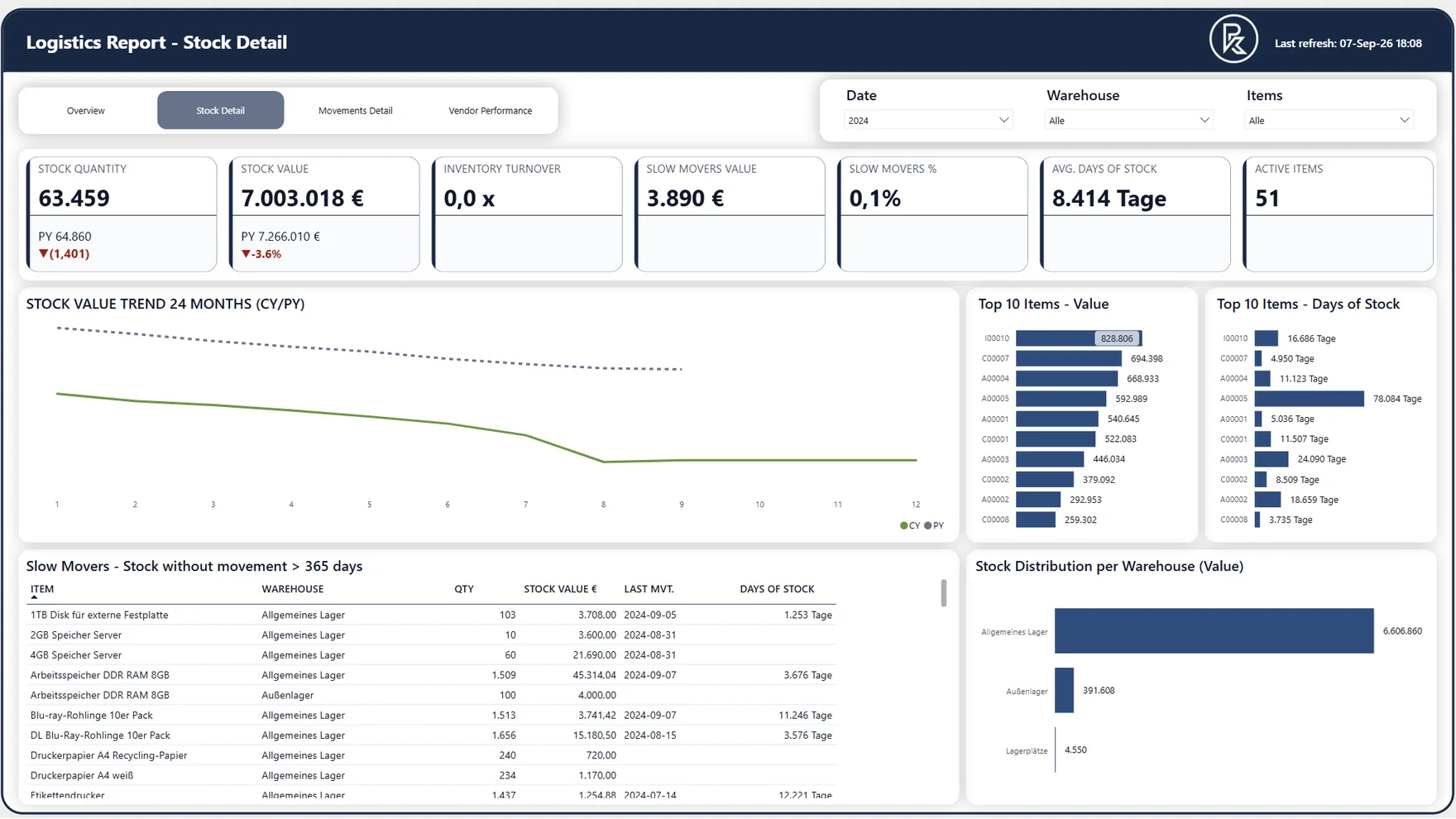This screenshot has width=1456, height=819.
Task: Select the A00004 bar worth 668.933
Action: click(x=1067, y=379)
